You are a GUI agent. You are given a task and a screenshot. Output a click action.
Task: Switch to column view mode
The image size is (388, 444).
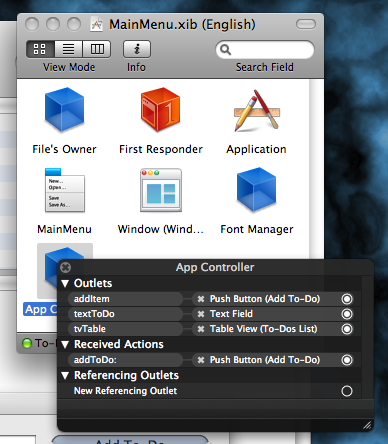click(97, 49)
